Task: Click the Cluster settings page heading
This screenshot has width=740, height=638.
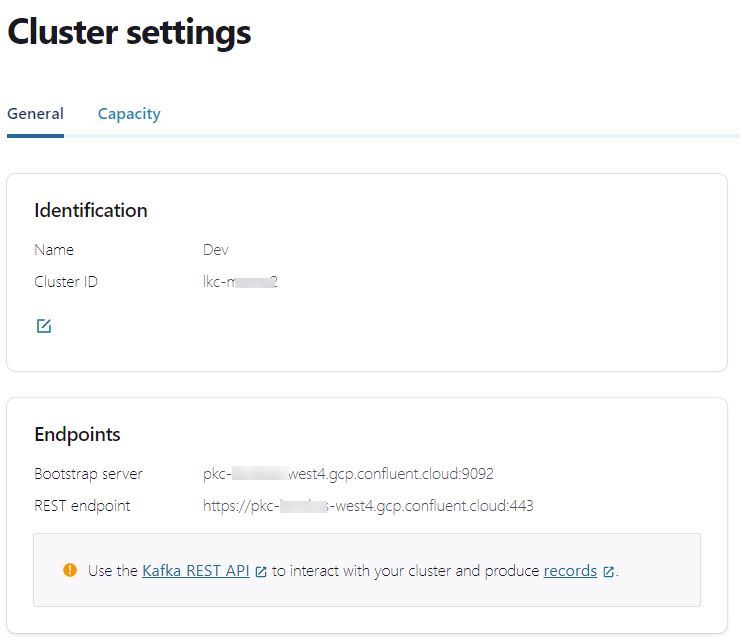Action: point(129,33)
